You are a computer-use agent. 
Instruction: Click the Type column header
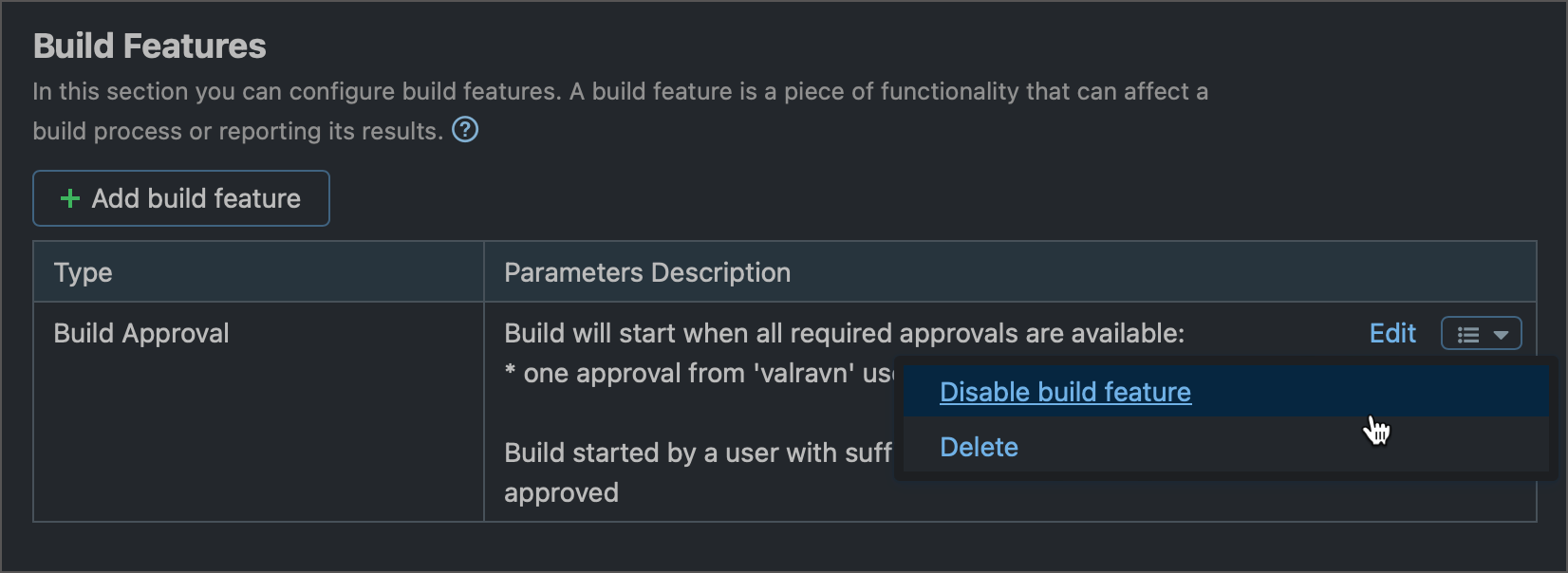coord(84,272)
